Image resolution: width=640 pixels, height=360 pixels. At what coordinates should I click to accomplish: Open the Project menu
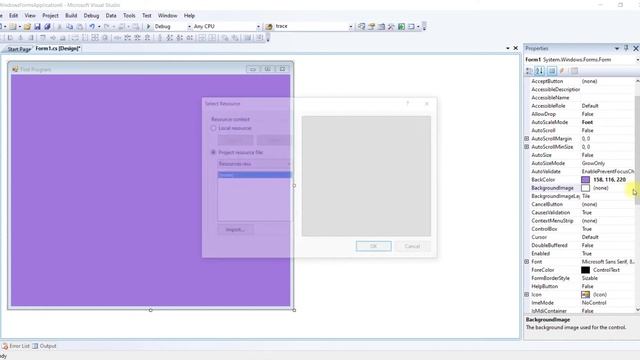click(x=50, y=16)
